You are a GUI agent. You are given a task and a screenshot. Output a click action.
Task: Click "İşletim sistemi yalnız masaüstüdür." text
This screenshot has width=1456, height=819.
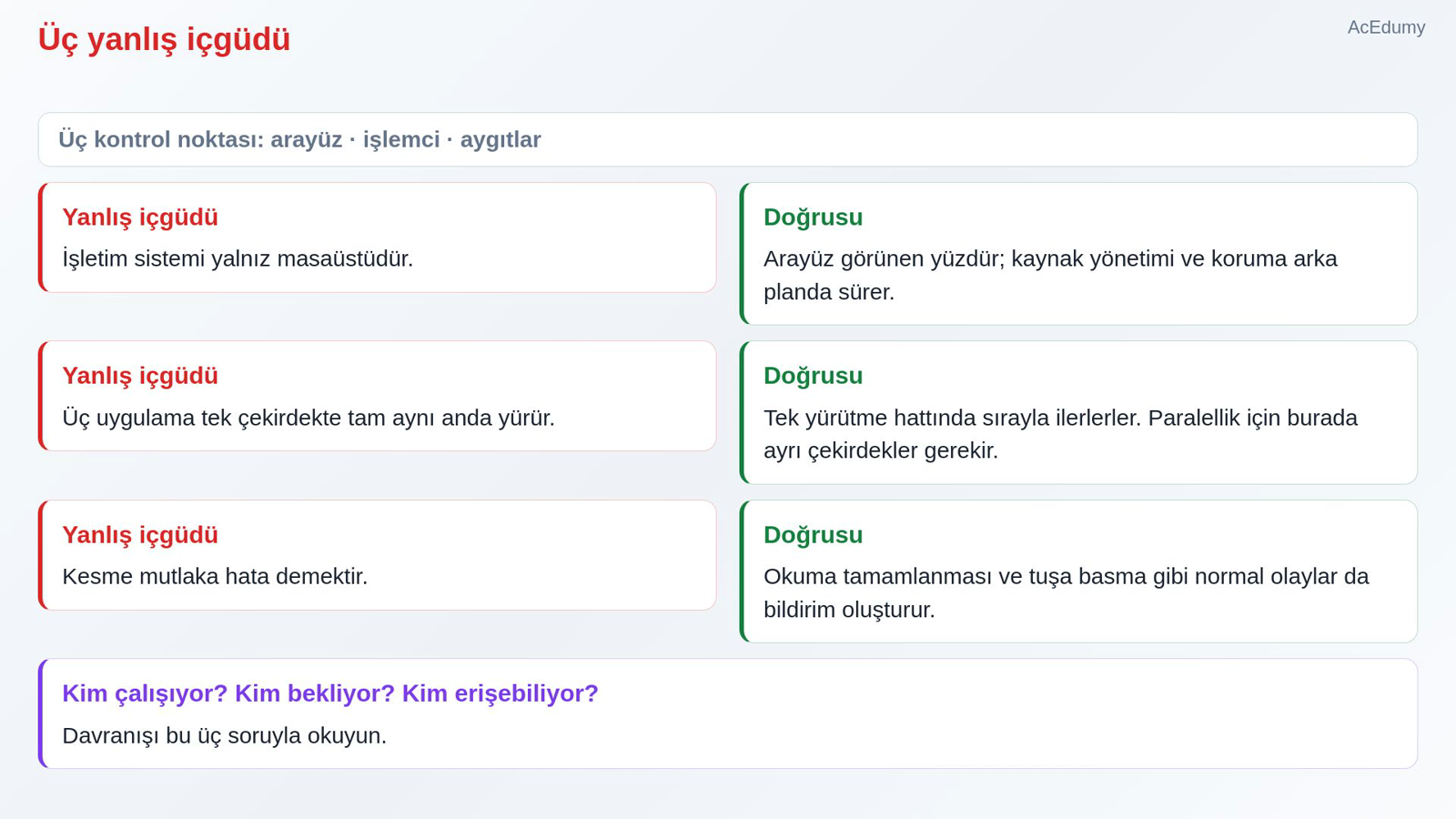click(x=238, y=258)
